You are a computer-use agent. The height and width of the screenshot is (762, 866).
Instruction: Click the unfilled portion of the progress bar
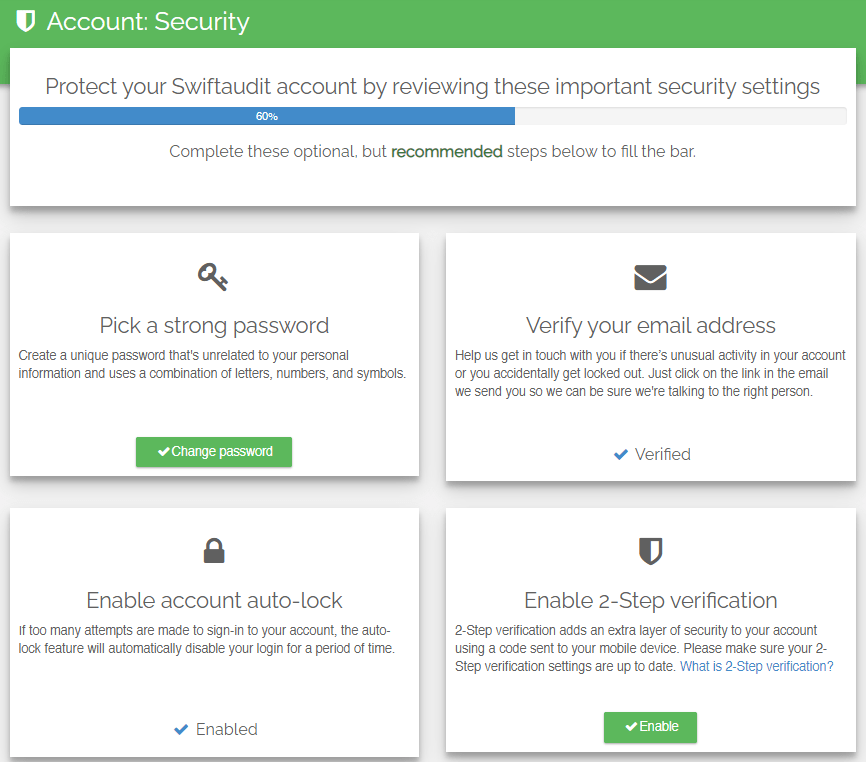point(680,116)
